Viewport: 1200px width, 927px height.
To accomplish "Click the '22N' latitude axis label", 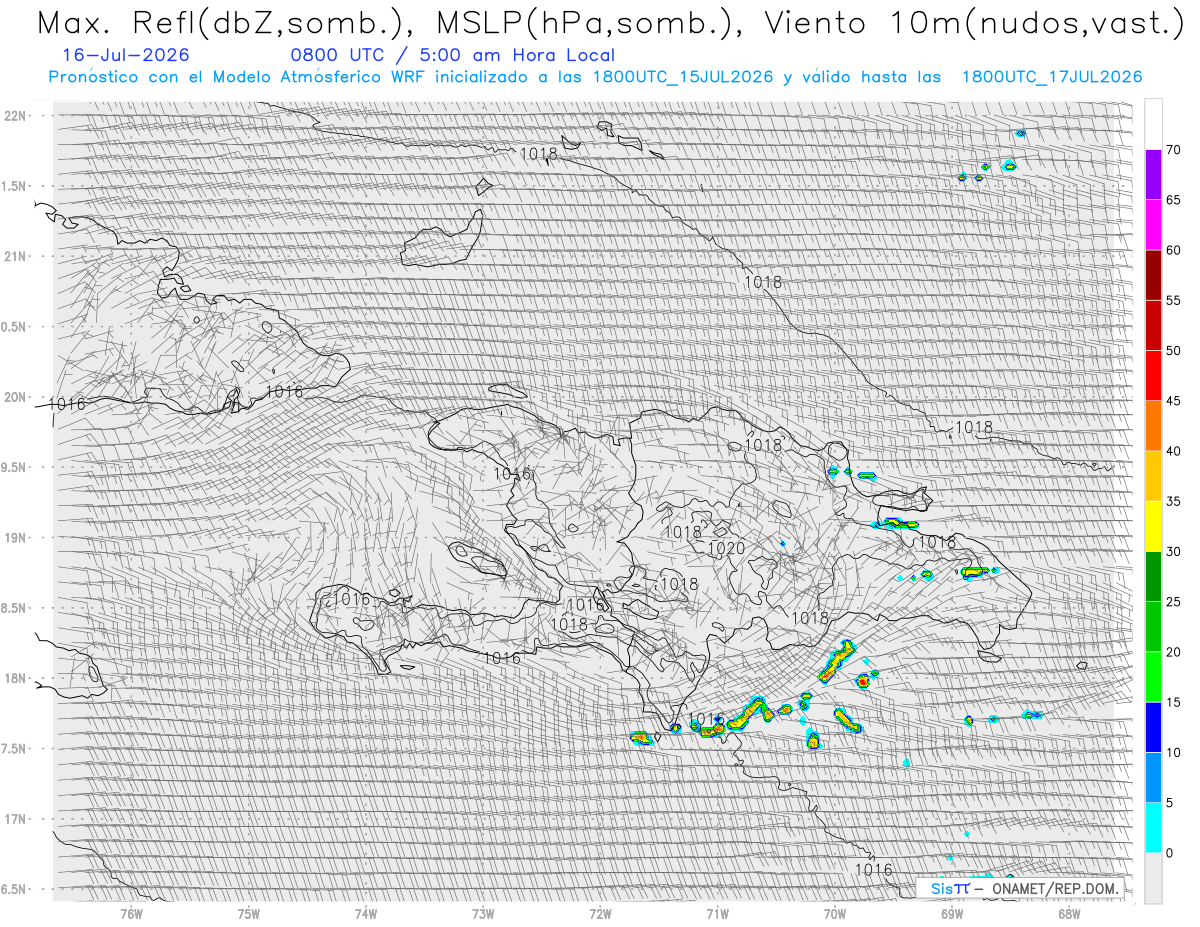I will (x=15, y=116).
